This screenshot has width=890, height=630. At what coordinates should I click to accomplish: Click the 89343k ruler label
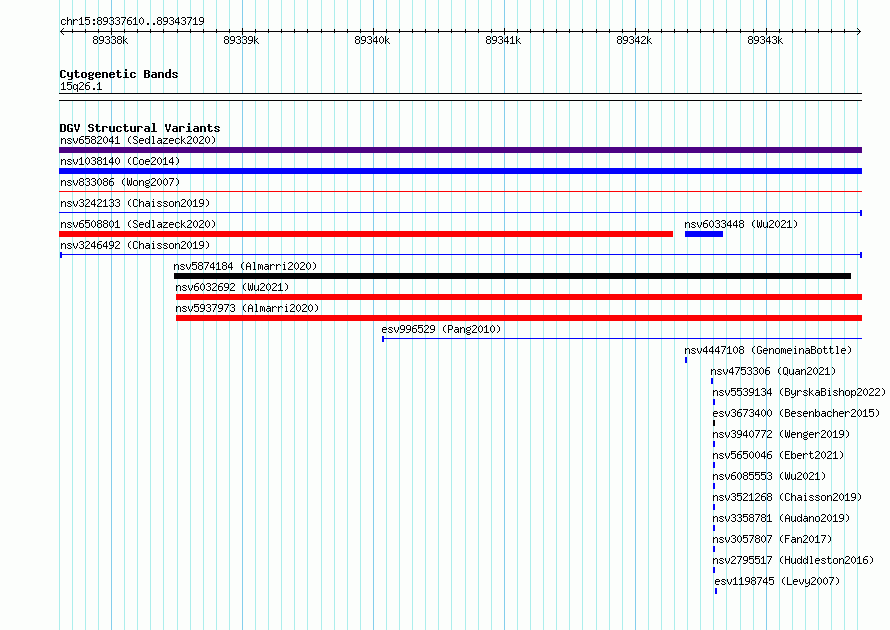765,40
